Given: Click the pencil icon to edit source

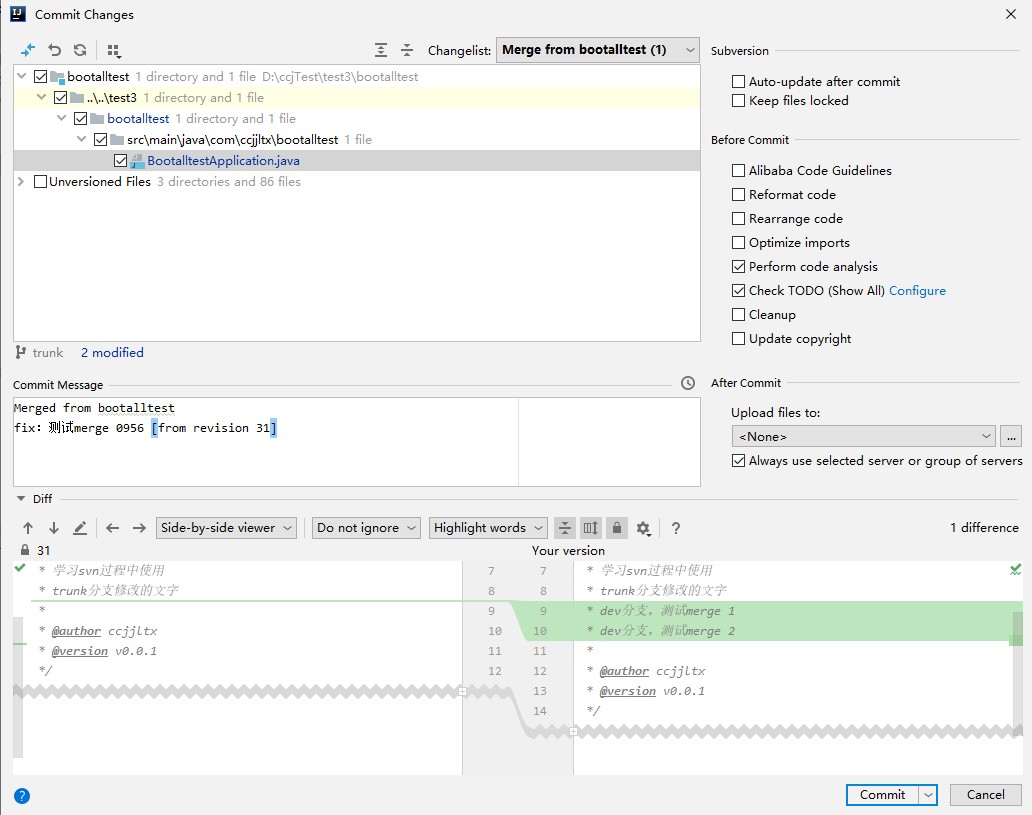Looking at the screenshot, I should 80,528.
